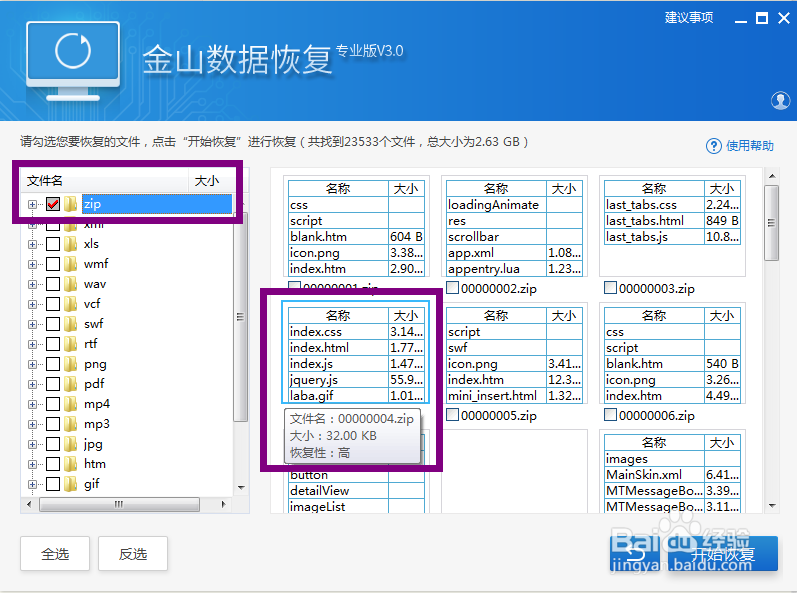The width and height of the screenshot is (797, 593).
Task: Check the 00000003.zip file checkbox
Action: click(x=610, y=288)
